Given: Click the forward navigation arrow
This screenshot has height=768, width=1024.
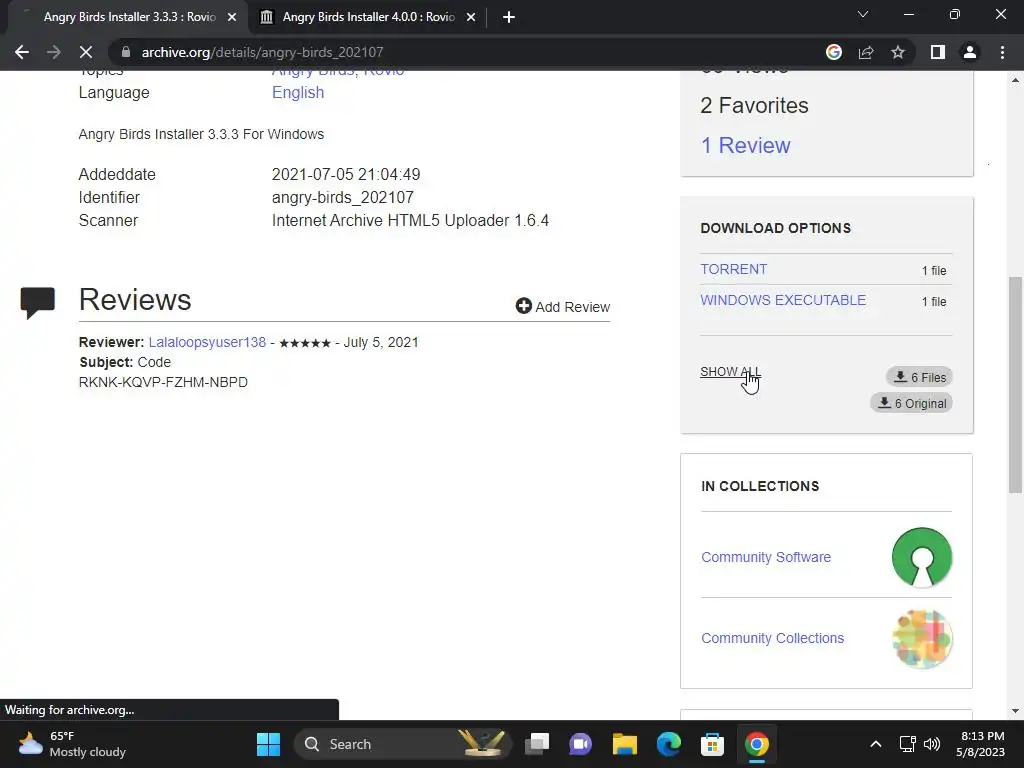Looking at the screenshot, I should (54, 52).
